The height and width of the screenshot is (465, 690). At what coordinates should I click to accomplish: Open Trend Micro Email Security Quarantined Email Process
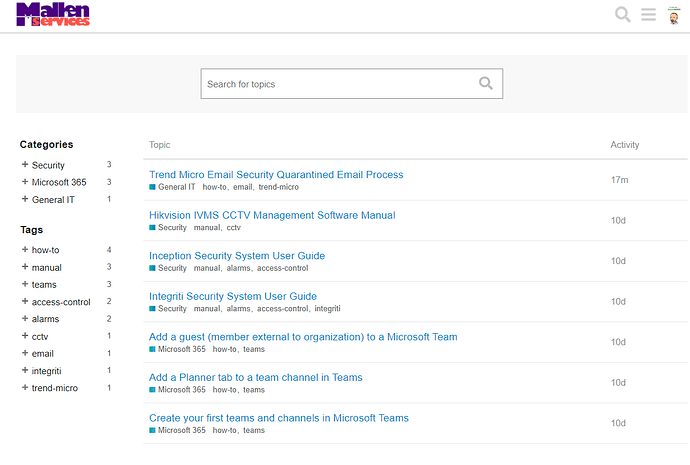(x=276, y=175)
